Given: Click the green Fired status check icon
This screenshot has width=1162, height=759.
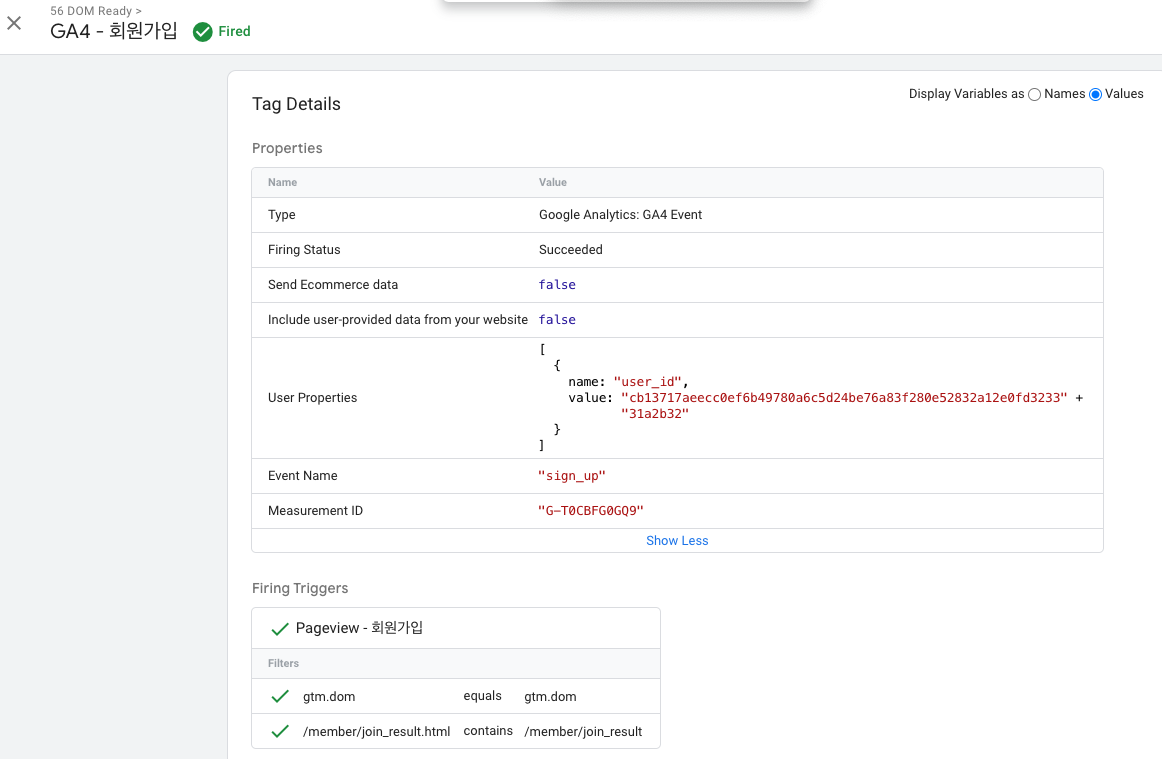Looking at the screenshot, I should (203, 32).
